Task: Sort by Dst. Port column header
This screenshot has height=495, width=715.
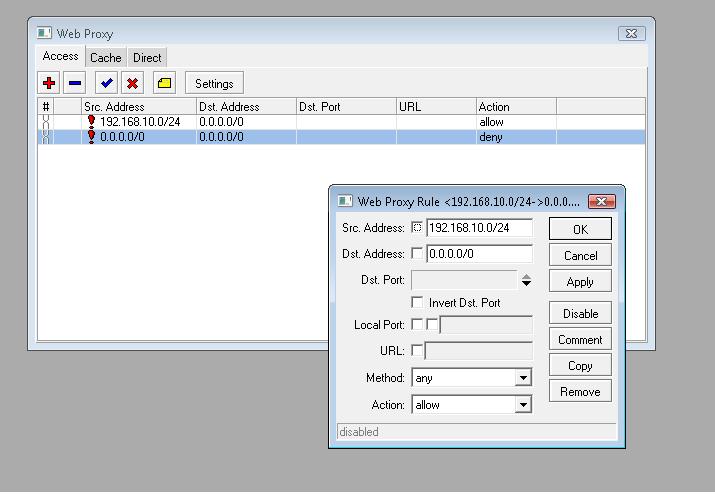Action: [x=347, y=106]
